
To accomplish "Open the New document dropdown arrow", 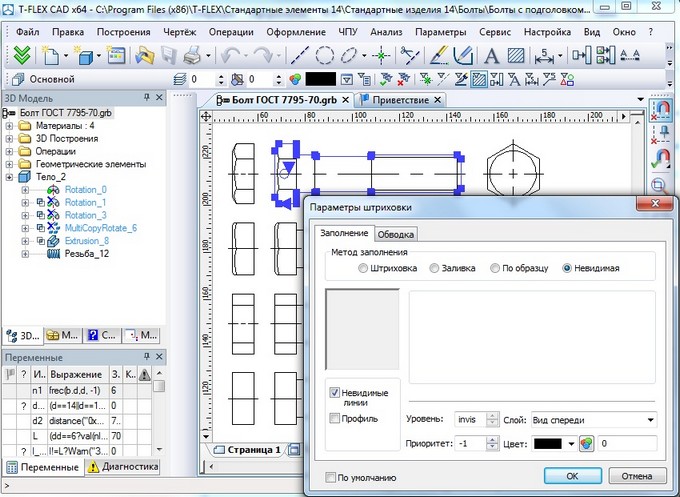I will pyautogui.click(x=66, y=56).
